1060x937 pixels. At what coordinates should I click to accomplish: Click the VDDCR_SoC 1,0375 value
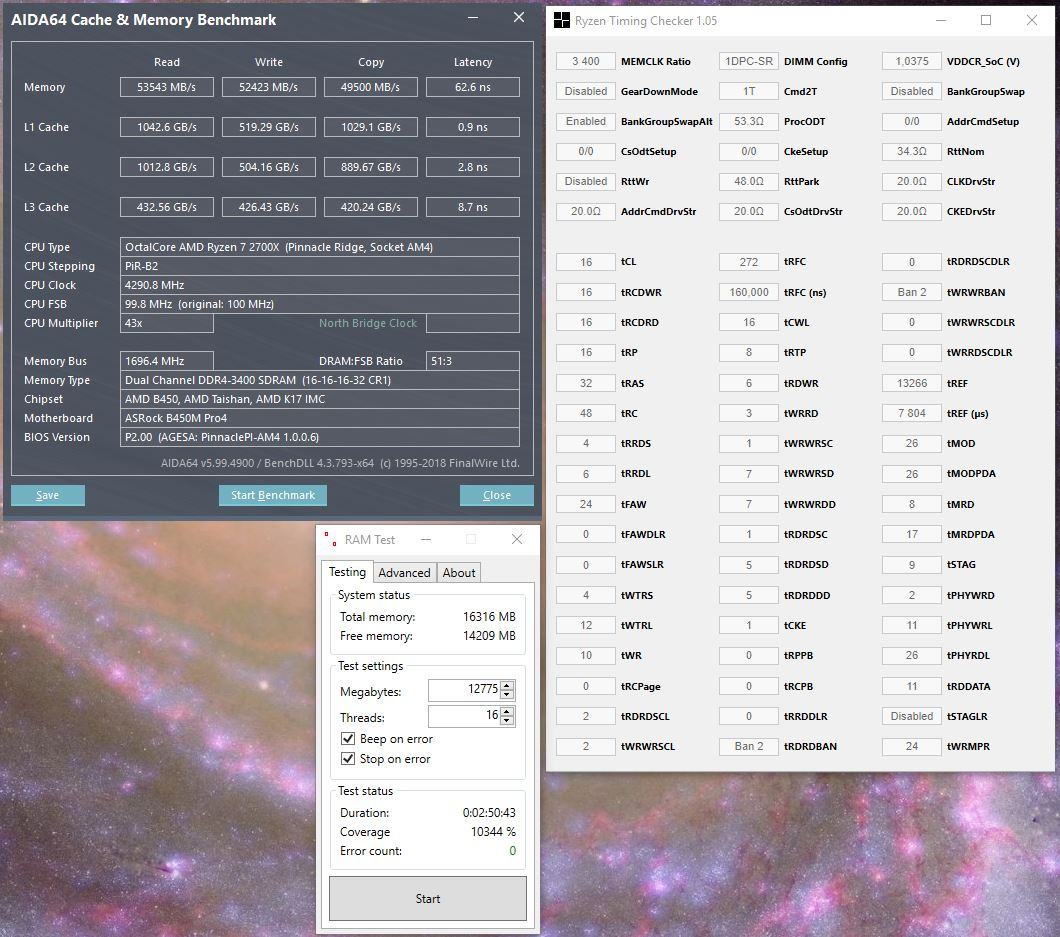911,62
